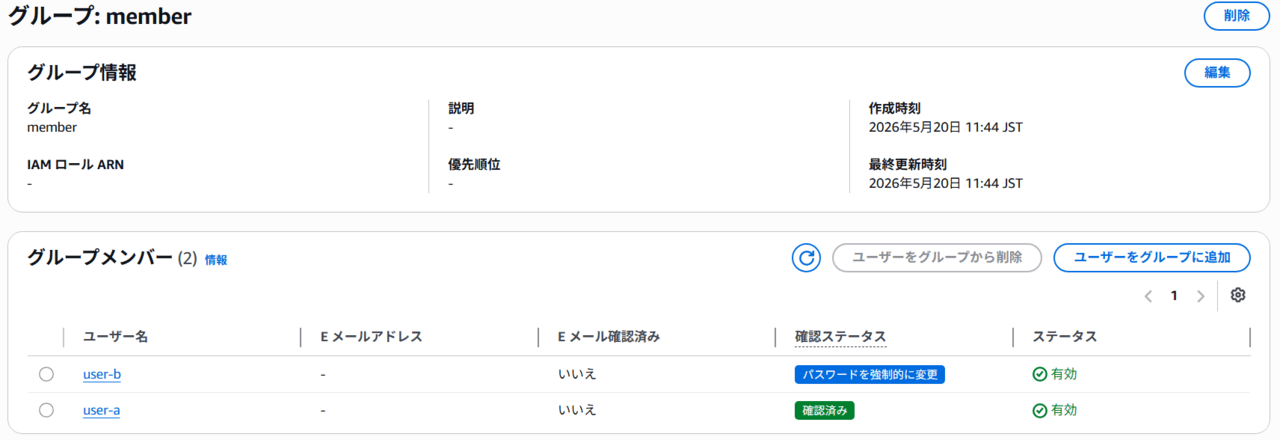Click the パスワードを強制的に変更 status badge

[x=870, y=374]
